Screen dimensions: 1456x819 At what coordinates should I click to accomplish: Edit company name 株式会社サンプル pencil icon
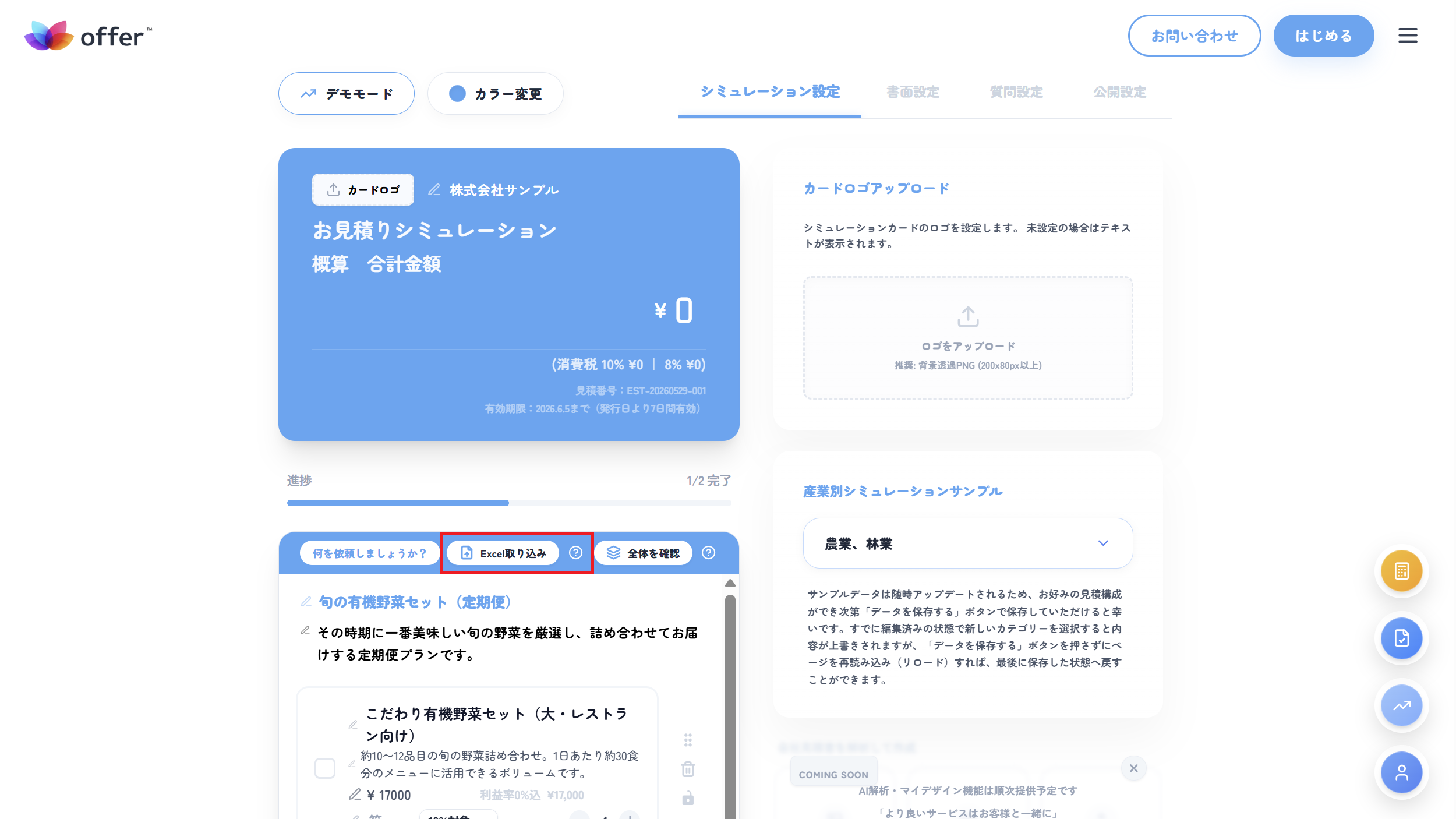tap(434, 190)
